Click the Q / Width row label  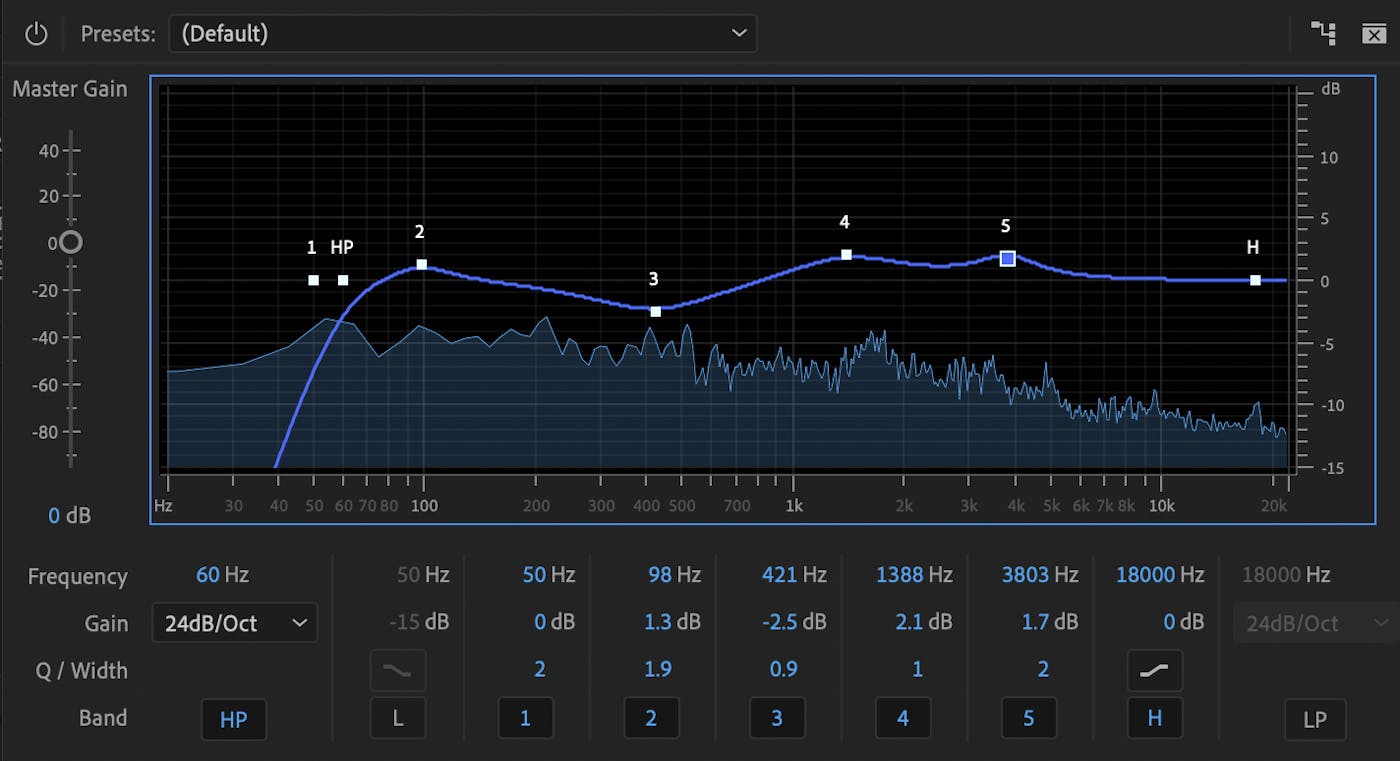(x=82, y=671)
